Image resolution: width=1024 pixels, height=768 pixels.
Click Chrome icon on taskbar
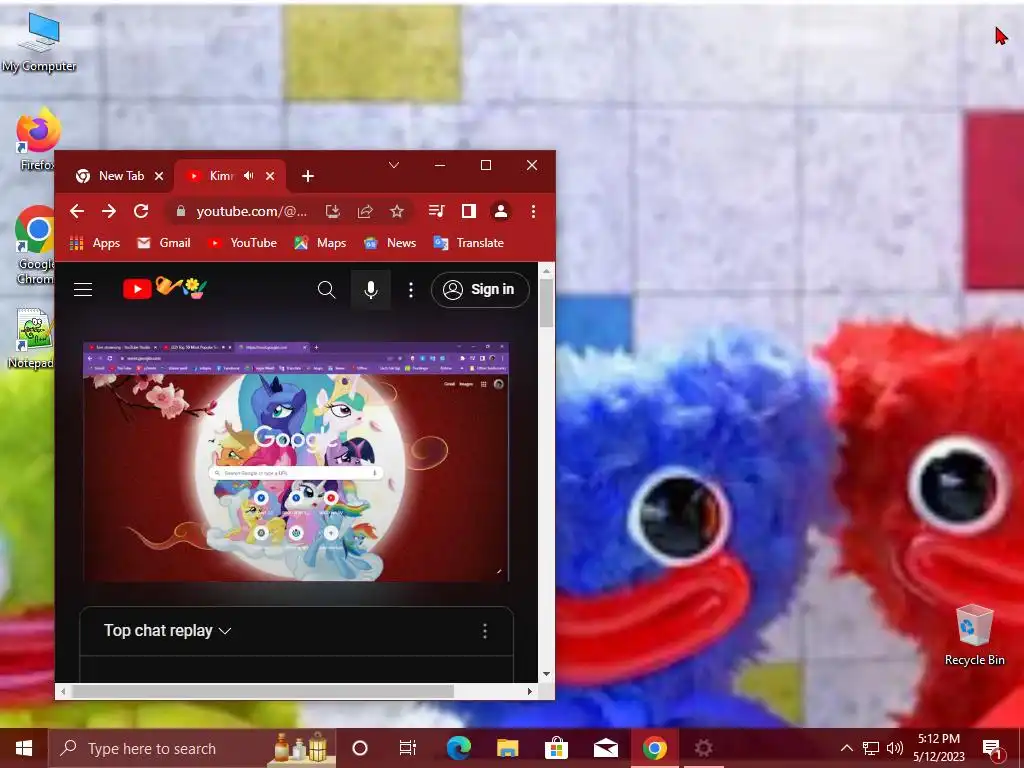[x=654, y=748]
